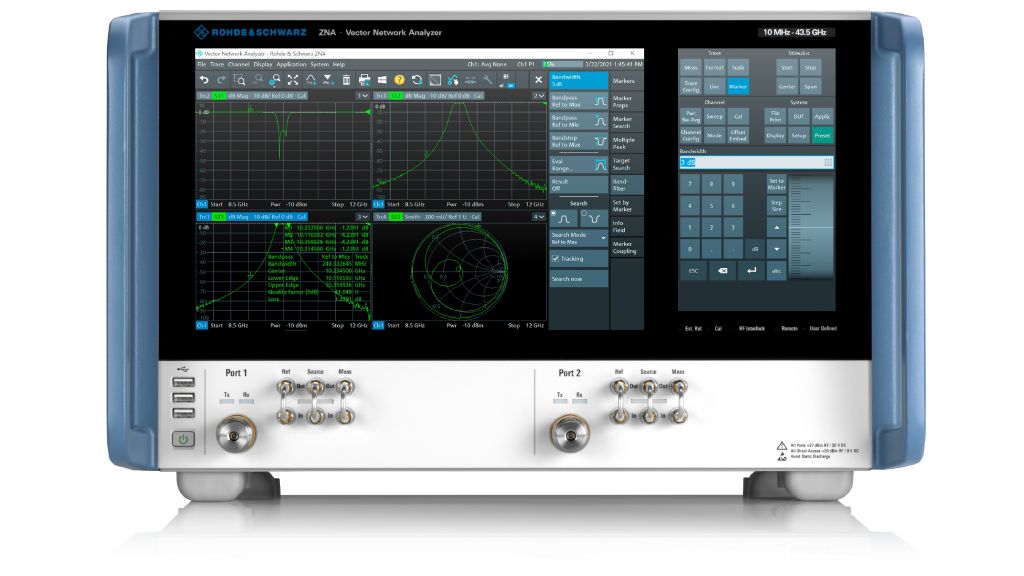Screen dimensions: 1024x576
Task: Click the Bandwidth 3 dB input field
Action: coord(756,163)
